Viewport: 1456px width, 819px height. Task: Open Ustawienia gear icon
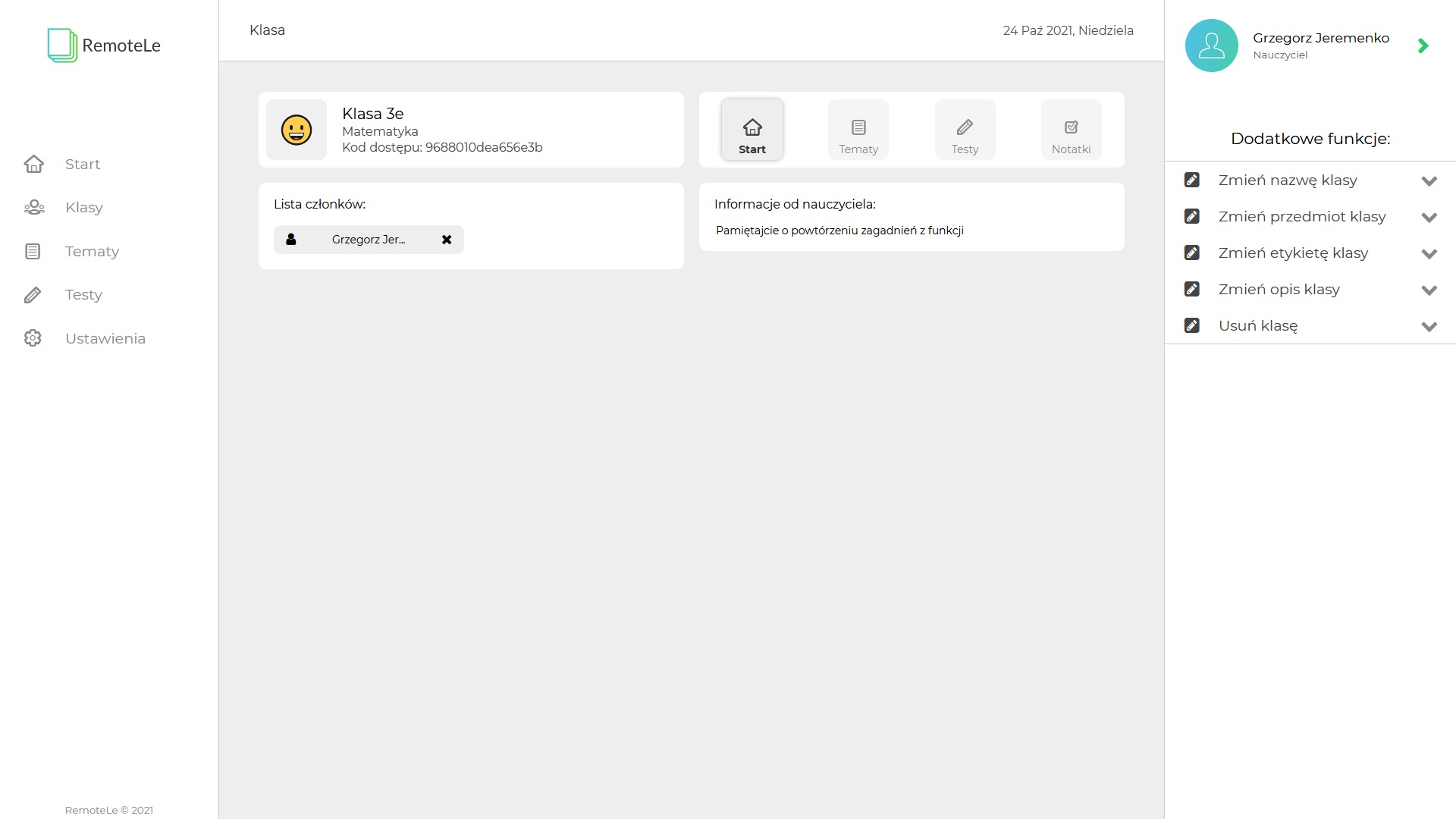(33, 338)
